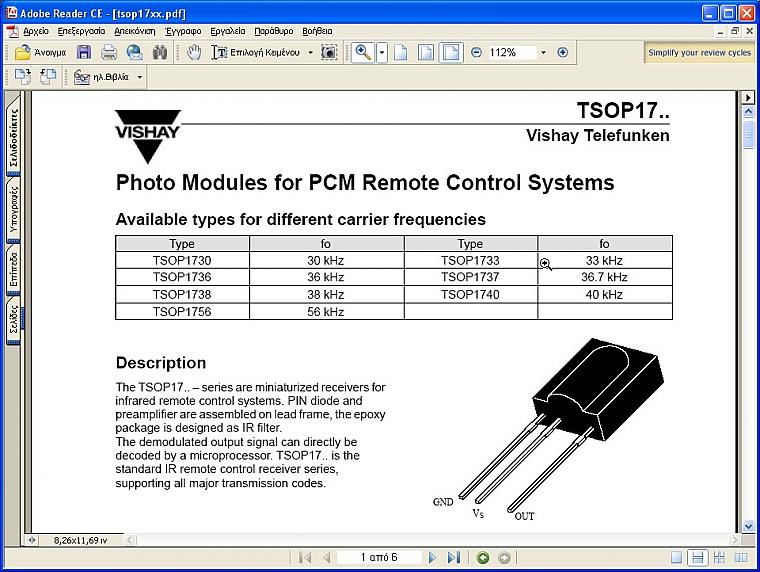The image size is (760, 572).
Task: Click the grey Next View button
Action: click(504, 558)
